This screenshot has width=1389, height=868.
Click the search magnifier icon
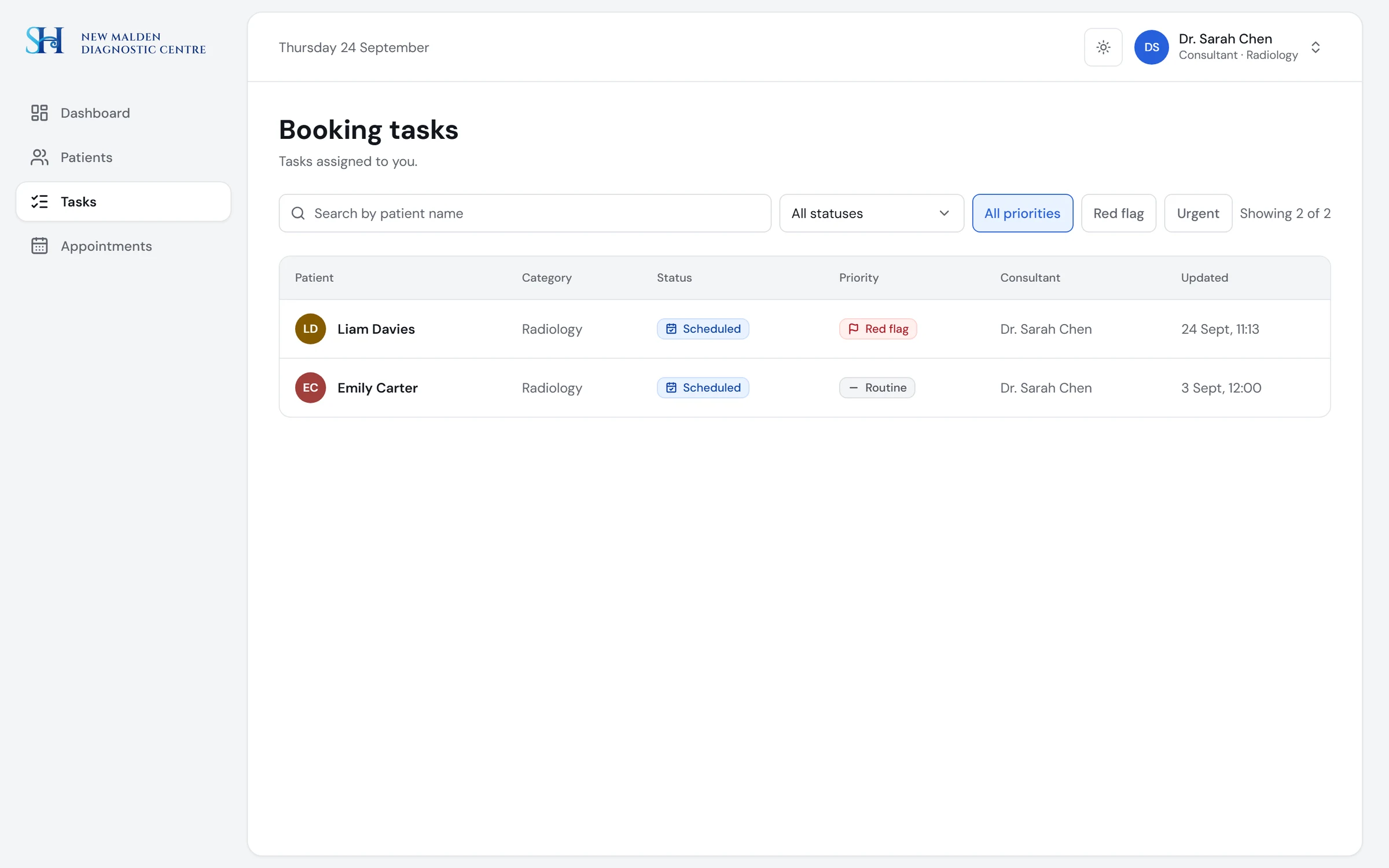pos(298,214)
